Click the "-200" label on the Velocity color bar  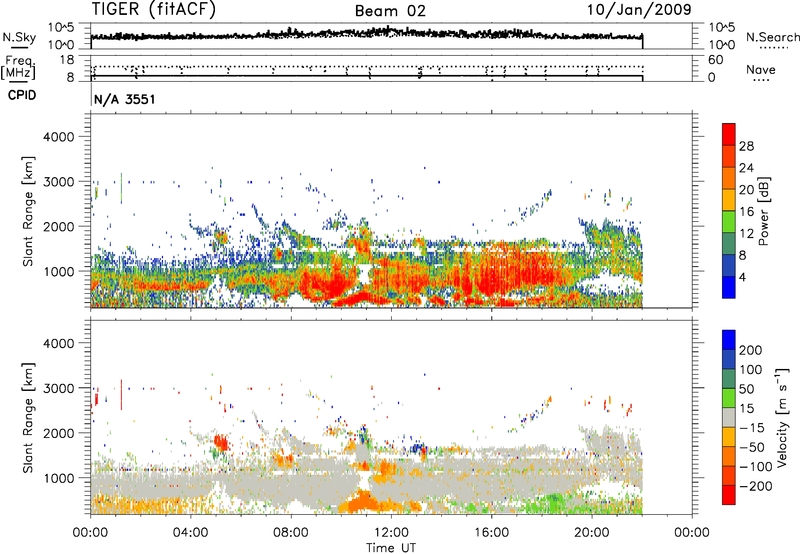[x=756, y=487]
